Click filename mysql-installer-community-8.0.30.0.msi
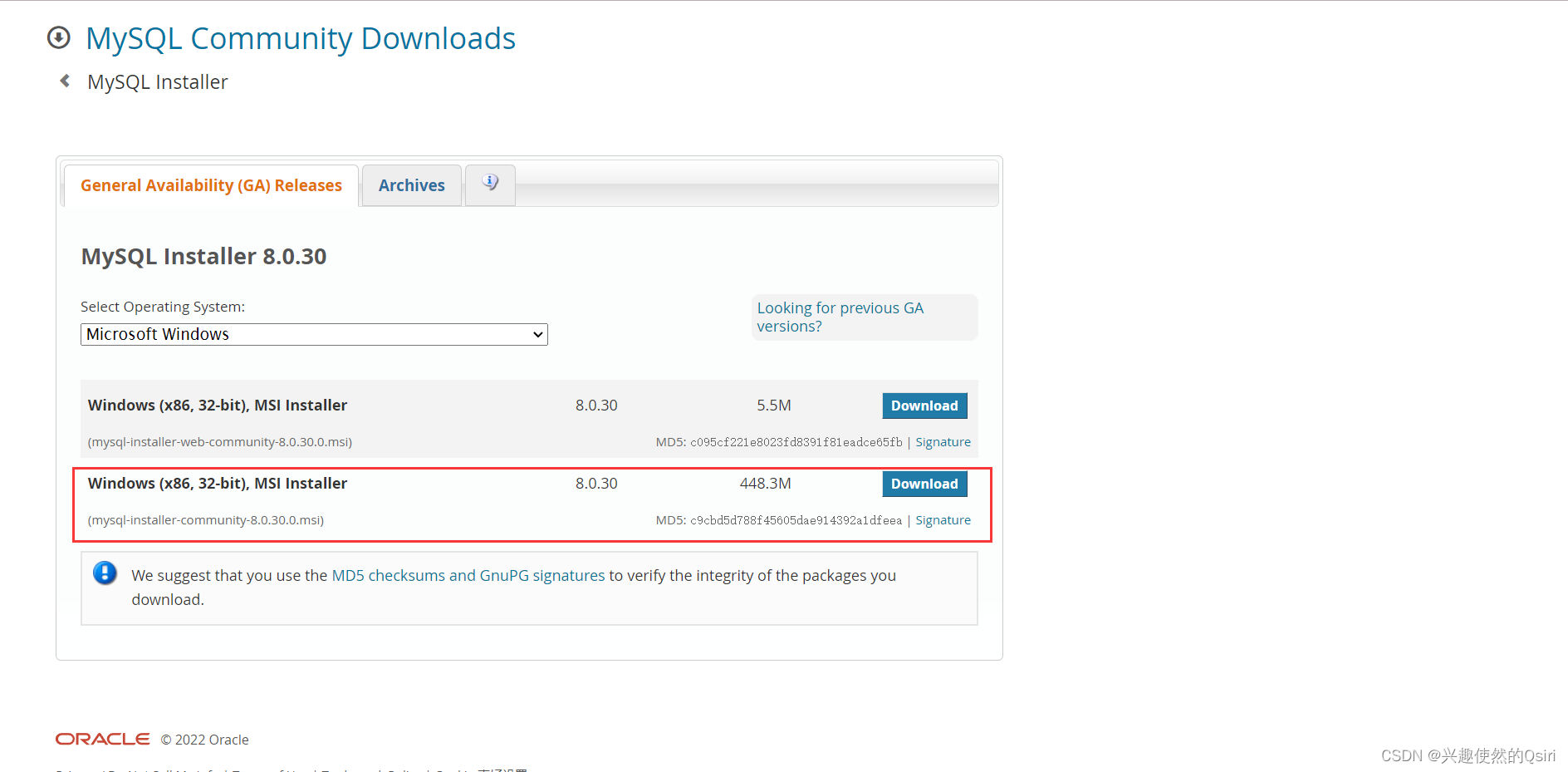1568x772 pixels. (206, 520)
